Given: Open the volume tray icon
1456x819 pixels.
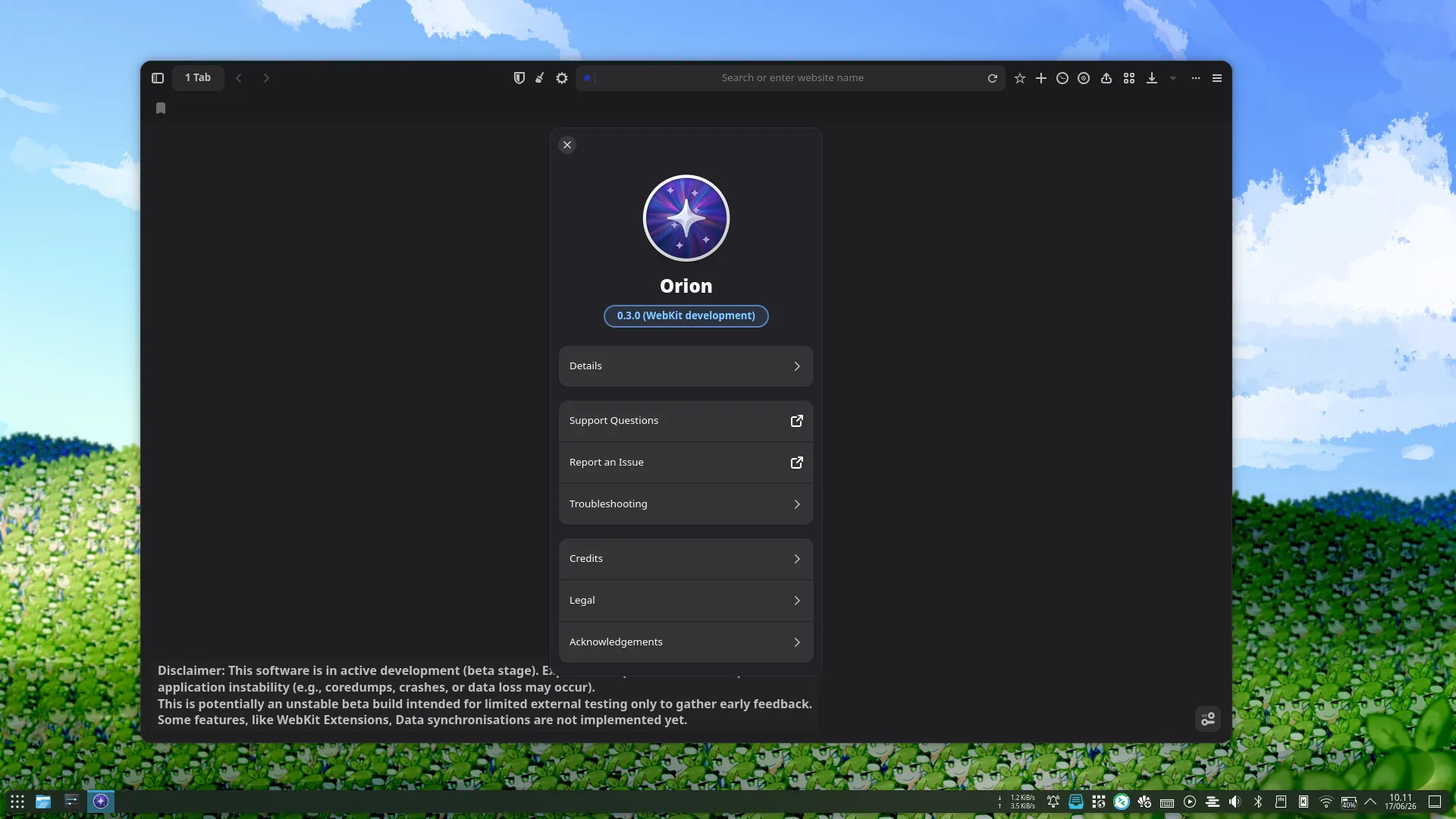Looking at the screenshot, I should pos(1235,802).
